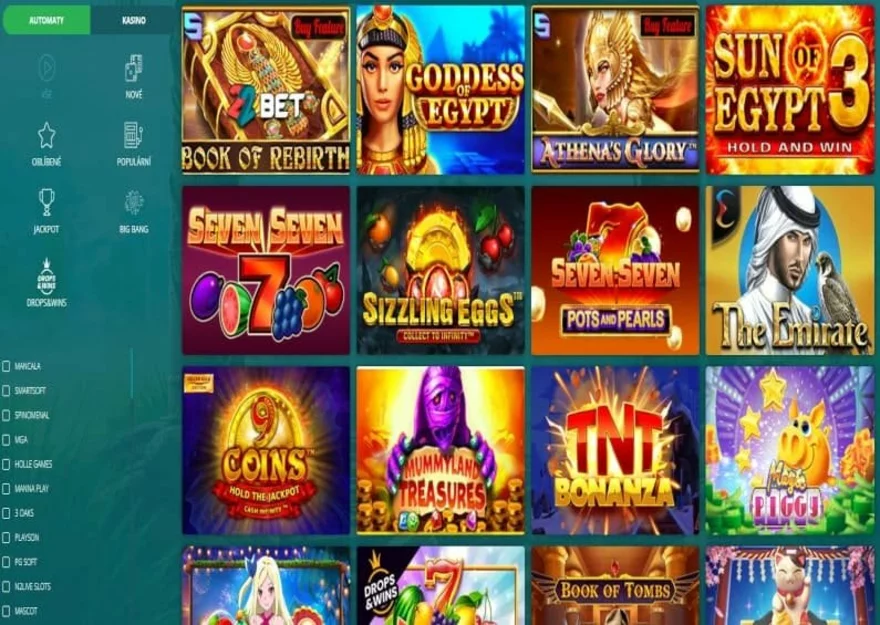Toggle the Playson provider checkbox
Image resolution: width=880 pixels, height=625 pixels.
[6, 538]
